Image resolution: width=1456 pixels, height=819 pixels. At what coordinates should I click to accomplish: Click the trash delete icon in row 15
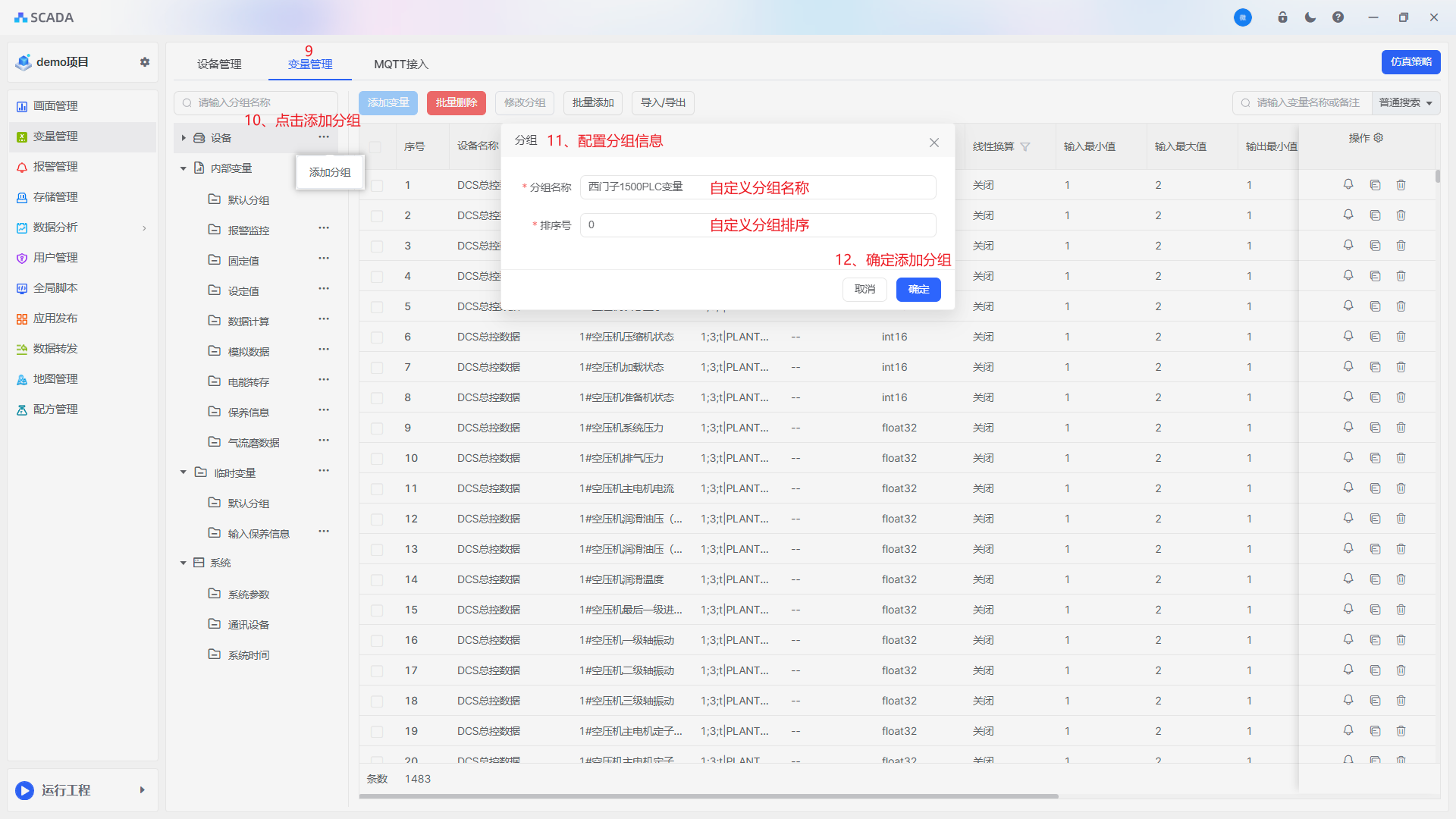(x=1401, y=610)
